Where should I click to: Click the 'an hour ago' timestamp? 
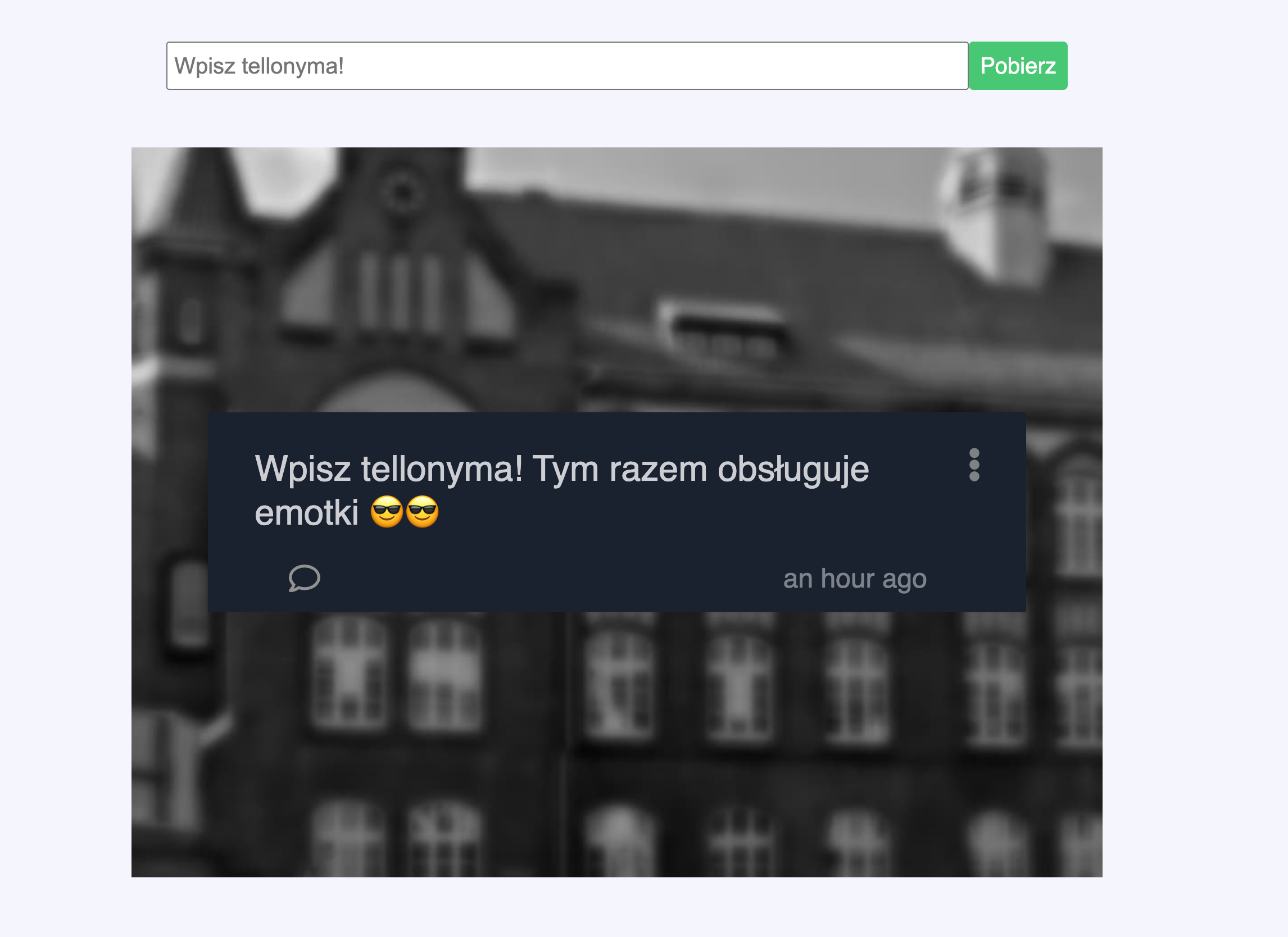(x=855, y=579)
